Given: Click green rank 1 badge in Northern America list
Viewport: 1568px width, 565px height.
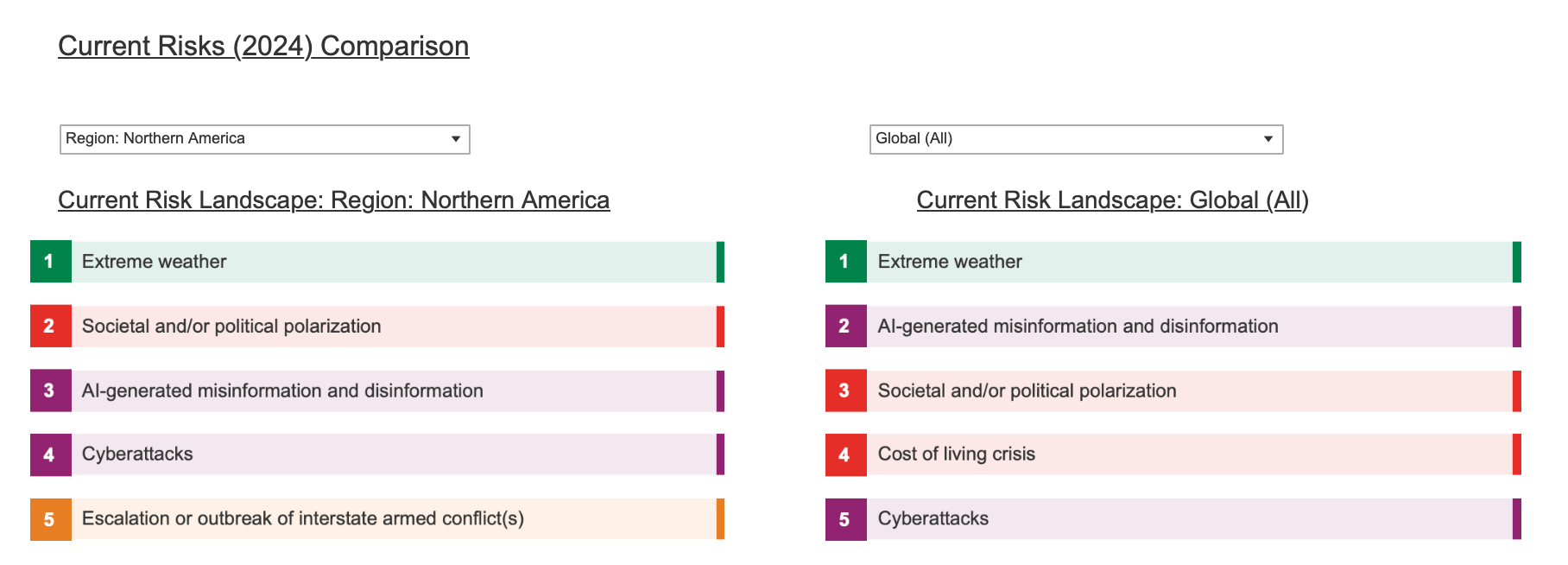Looking at the screenshot, I should tap(51, 262).
